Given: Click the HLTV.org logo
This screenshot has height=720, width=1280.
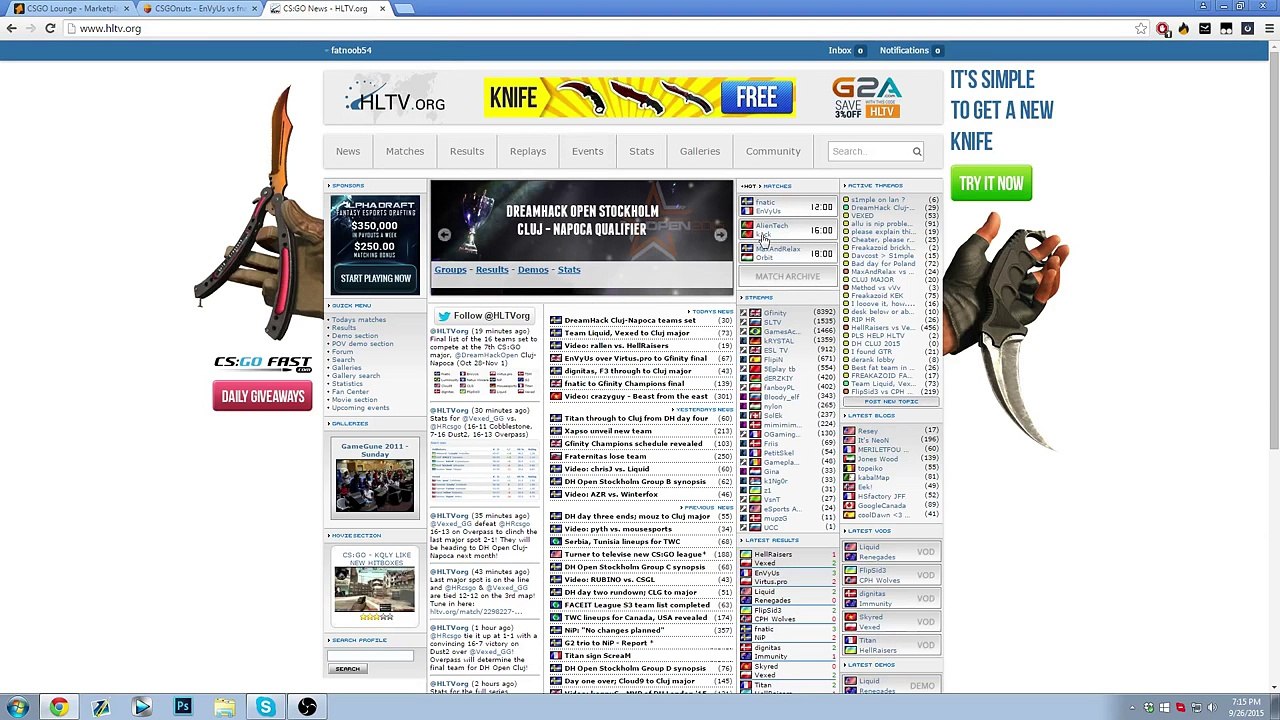Looking at the screenshot, I should point(395,98).
